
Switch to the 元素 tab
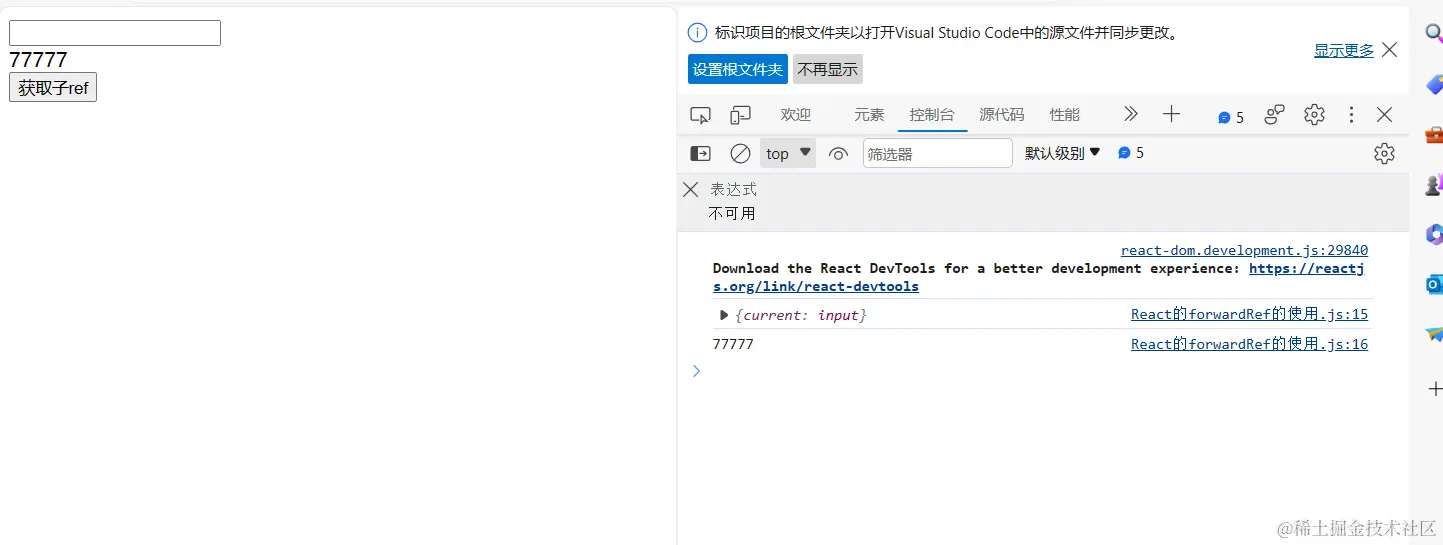coord(869,115)
